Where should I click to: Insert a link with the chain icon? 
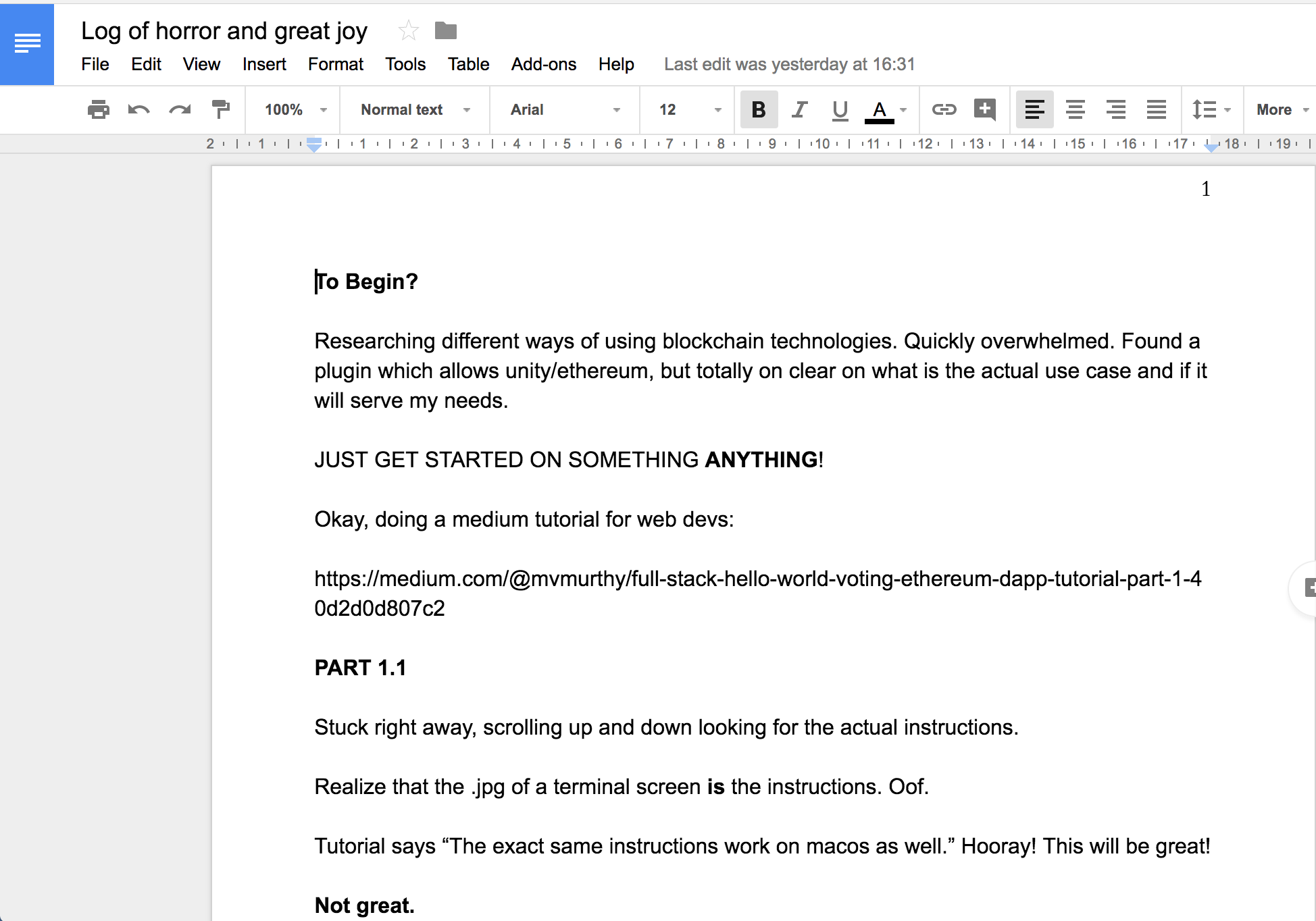tap(944, 109)
